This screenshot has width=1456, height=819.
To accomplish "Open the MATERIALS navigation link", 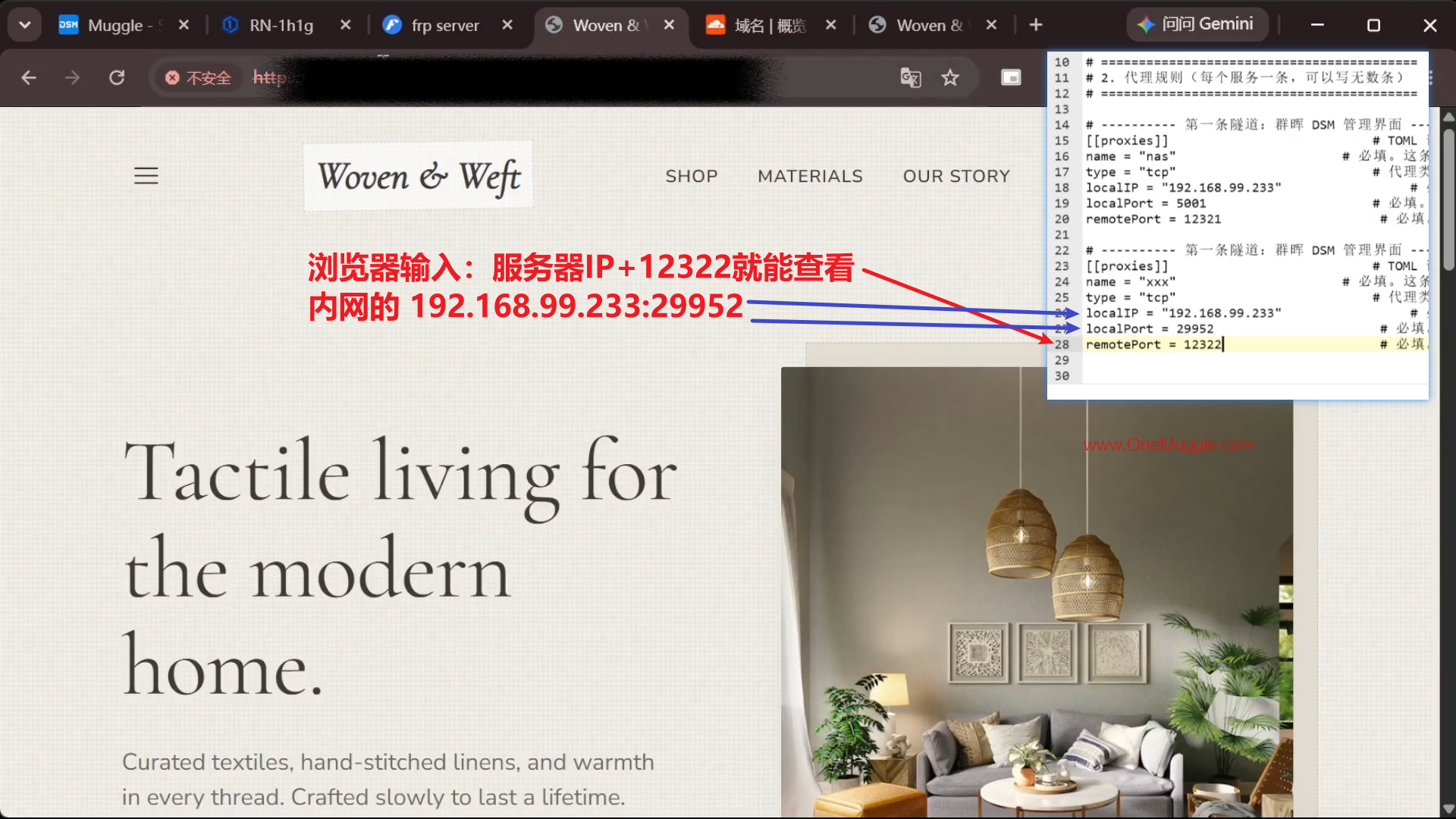I will point(810,176).
